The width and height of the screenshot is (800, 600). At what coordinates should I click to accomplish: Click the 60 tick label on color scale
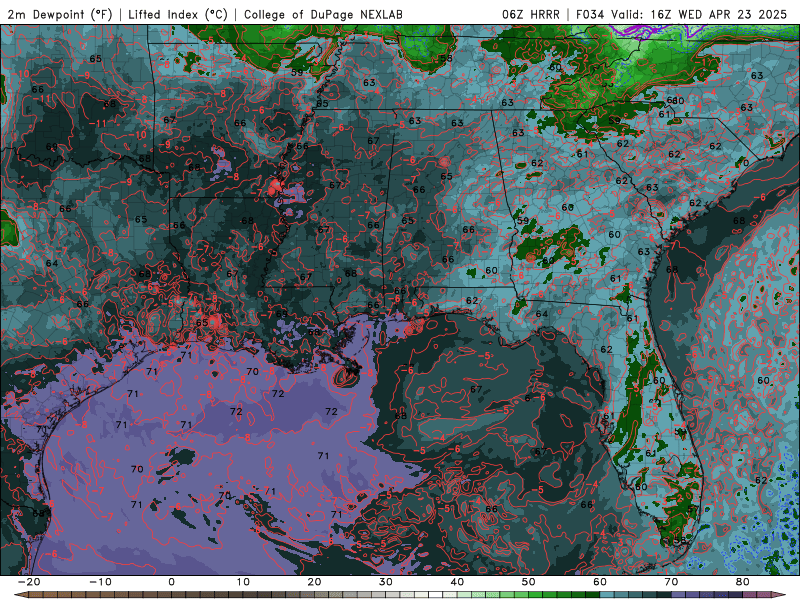pos(600,582)
